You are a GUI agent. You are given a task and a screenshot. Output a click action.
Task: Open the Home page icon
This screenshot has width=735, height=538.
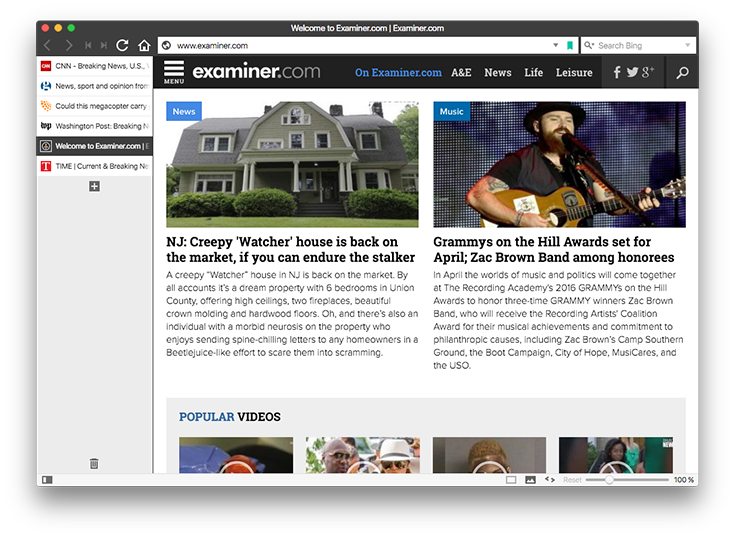click(x=144, y=45)
